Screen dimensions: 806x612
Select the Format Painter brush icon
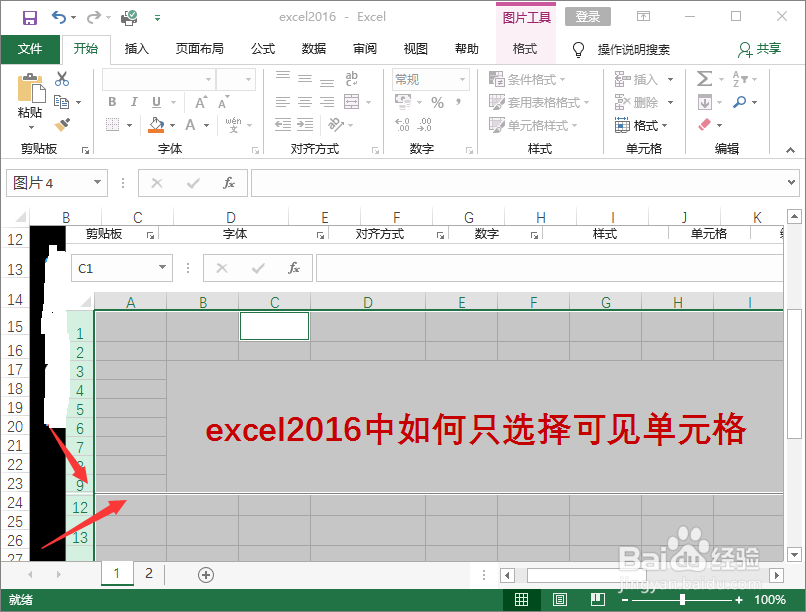point(62,124)
